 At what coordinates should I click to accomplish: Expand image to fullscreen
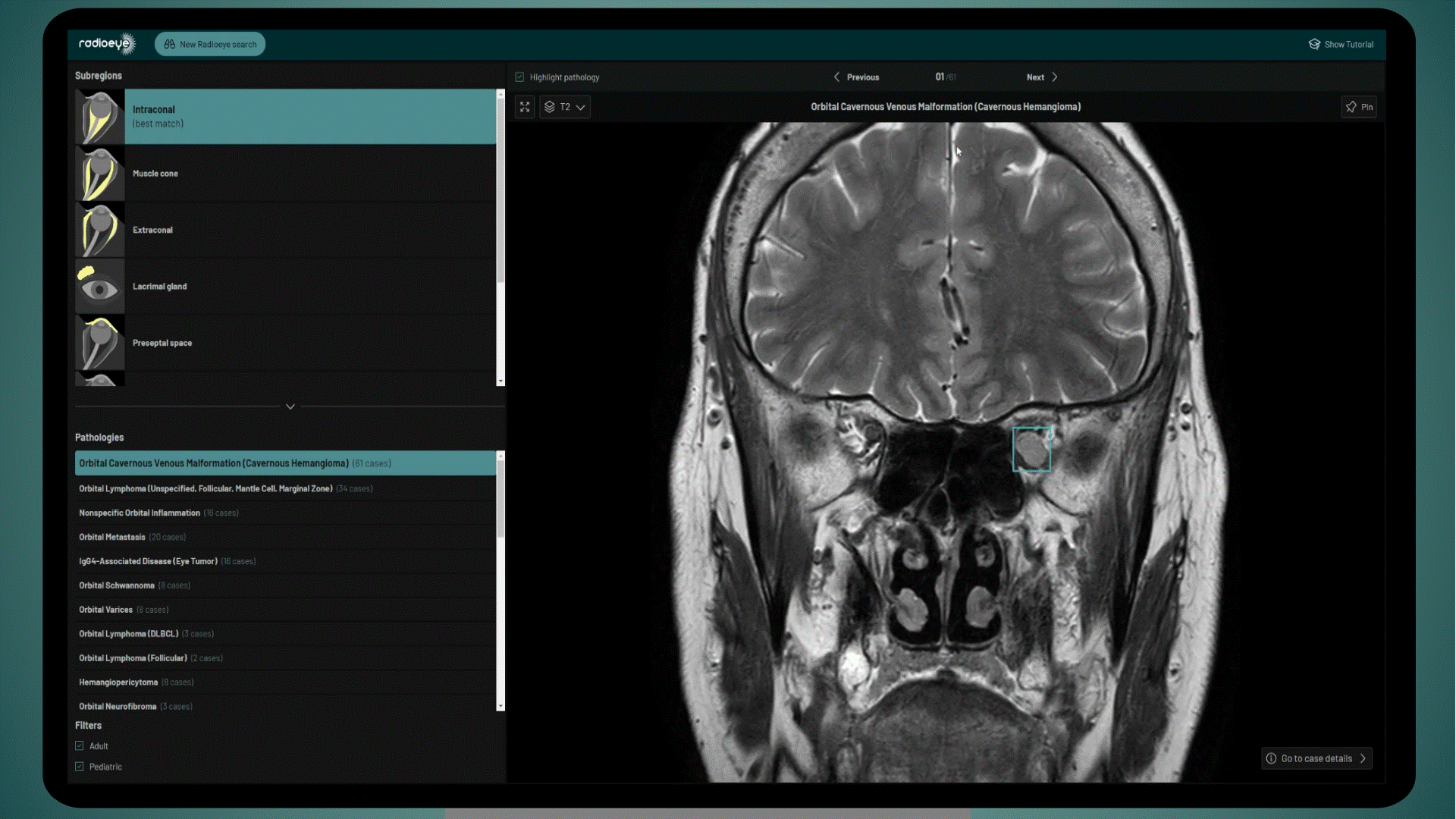[525, 107]
